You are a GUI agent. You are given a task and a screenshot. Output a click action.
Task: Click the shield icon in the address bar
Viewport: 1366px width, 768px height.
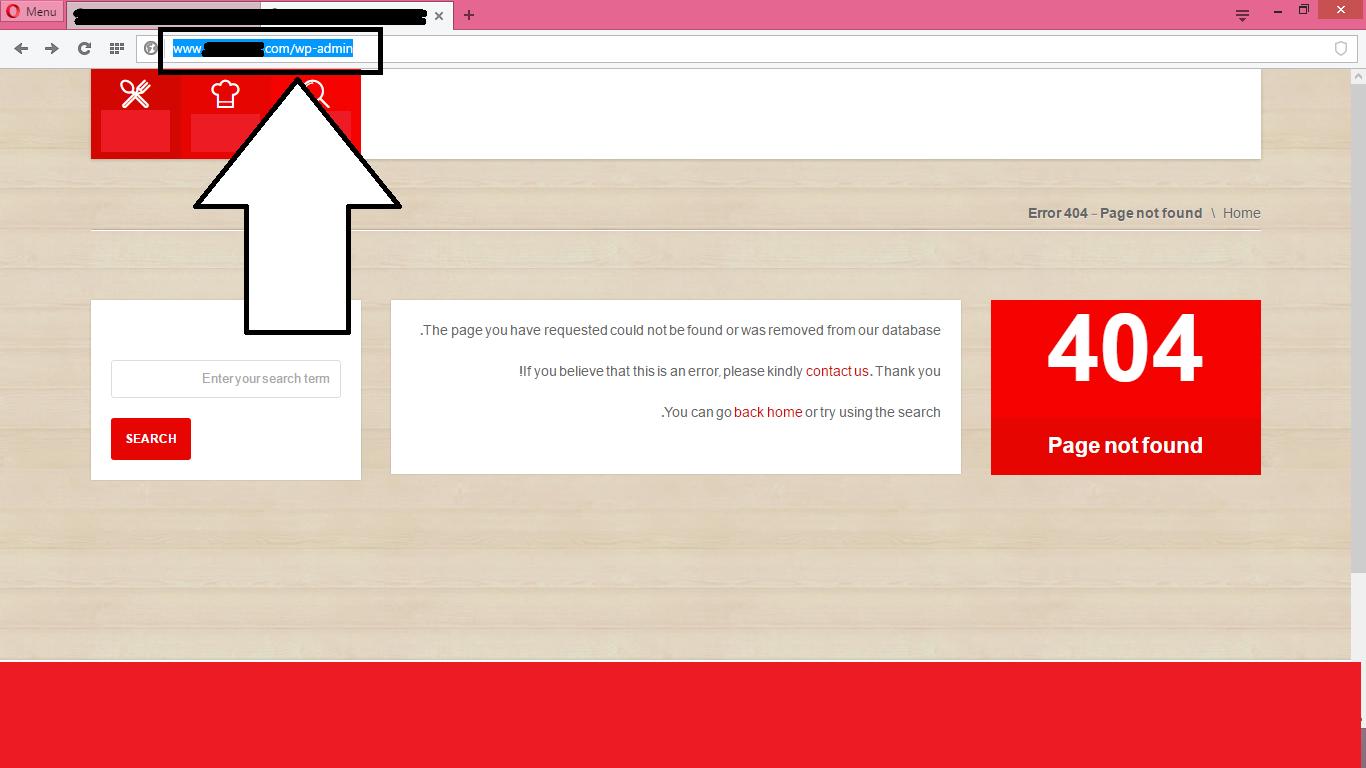pyautogui.click(x=1341, y=47)
